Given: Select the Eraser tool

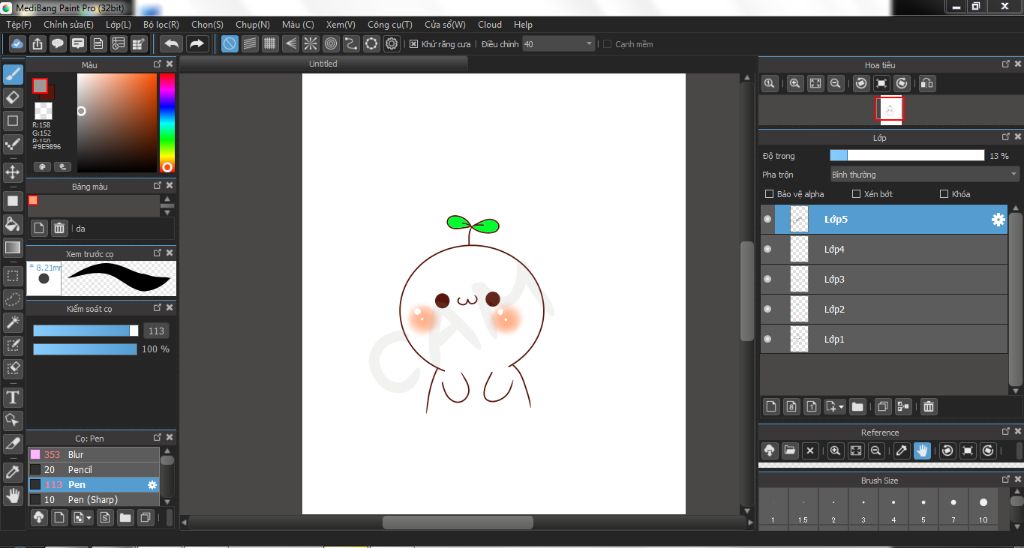Looking at the screenshot, I should click(12, 97).
